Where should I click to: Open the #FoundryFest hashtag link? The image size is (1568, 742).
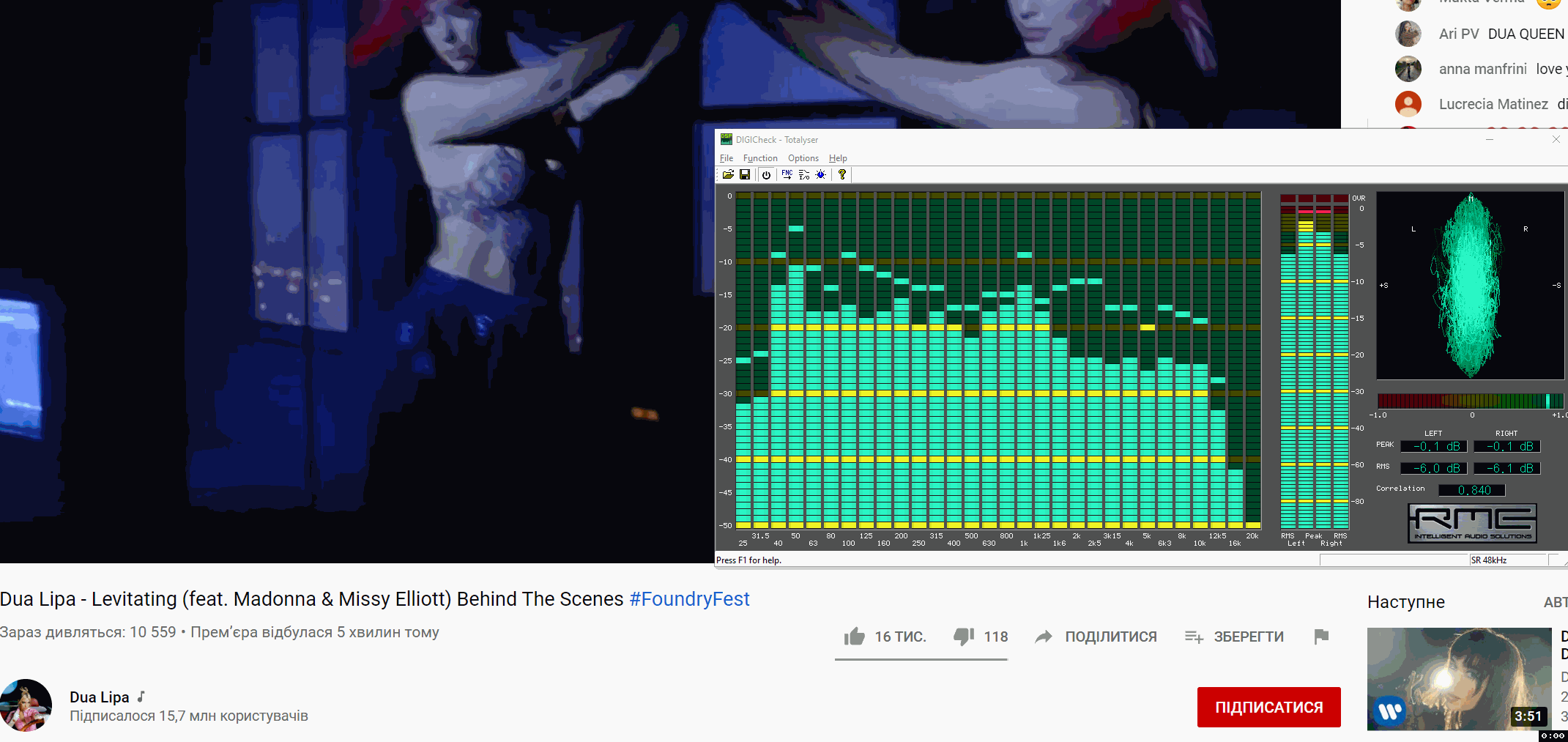(689, 599)
